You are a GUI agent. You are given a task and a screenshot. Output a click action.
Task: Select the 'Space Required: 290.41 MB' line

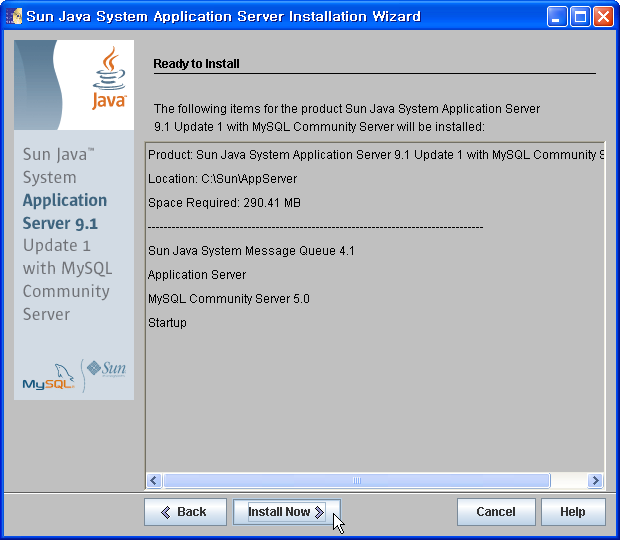pos(224,203)
